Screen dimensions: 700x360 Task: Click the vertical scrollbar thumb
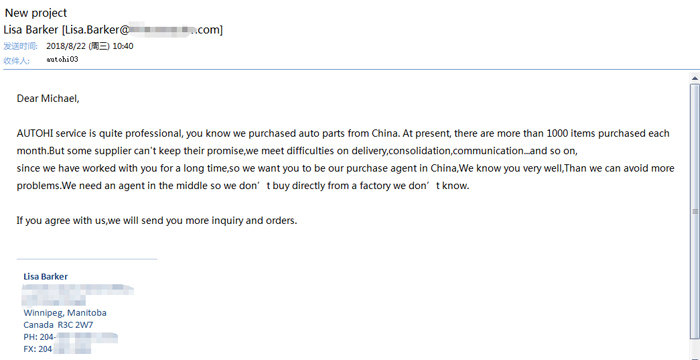[x=695, y=212]
